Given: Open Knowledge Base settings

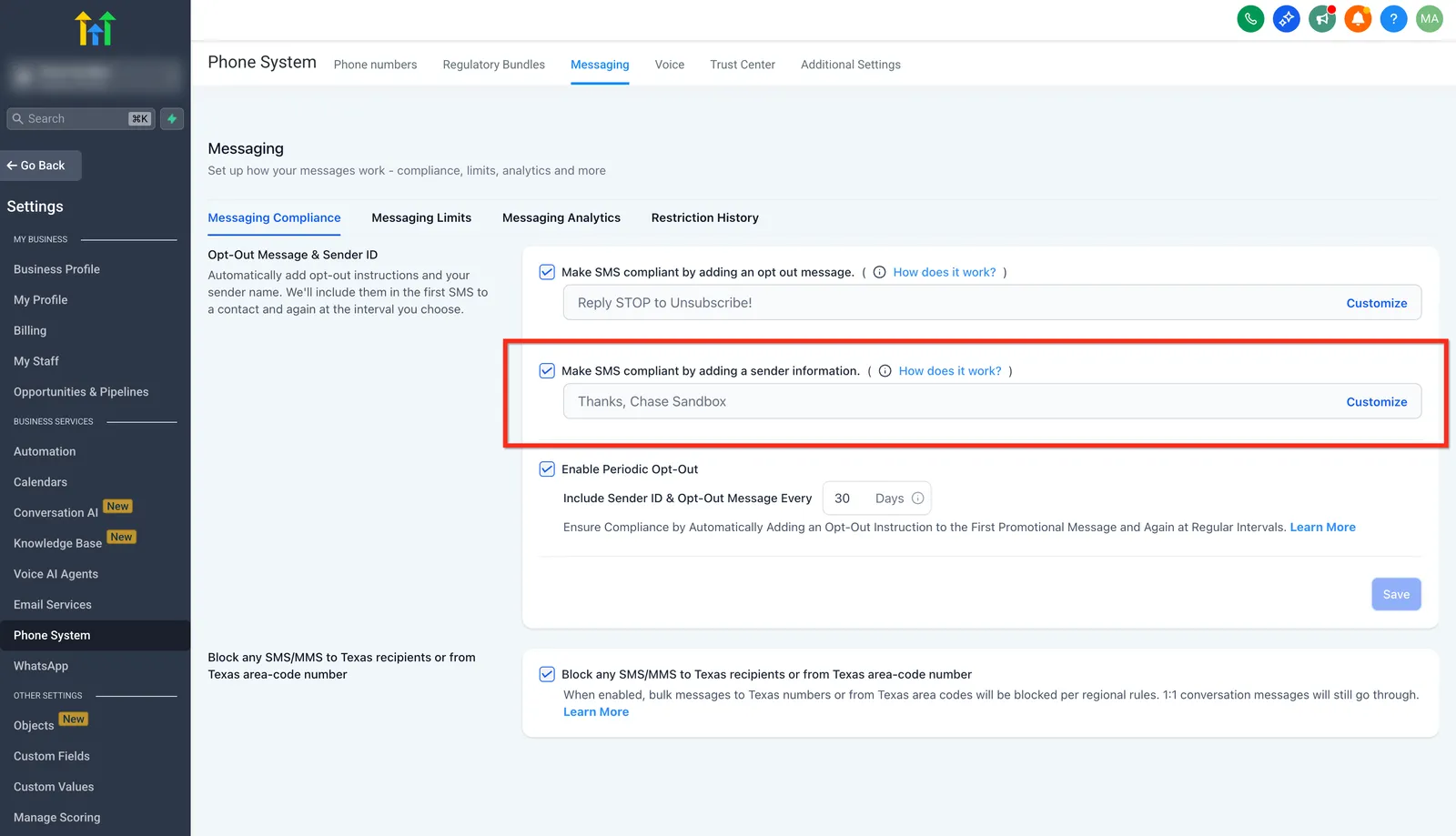Looking at the screenshot, I should point(57,544).
